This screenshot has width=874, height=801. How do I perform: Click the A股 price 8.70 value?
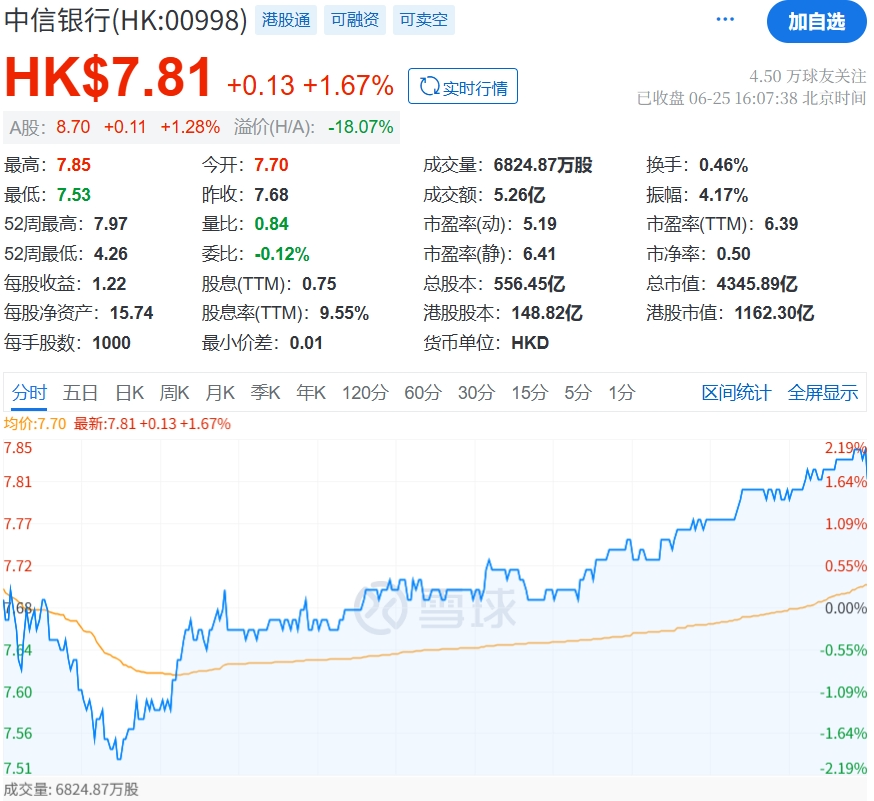coord(73,127)
